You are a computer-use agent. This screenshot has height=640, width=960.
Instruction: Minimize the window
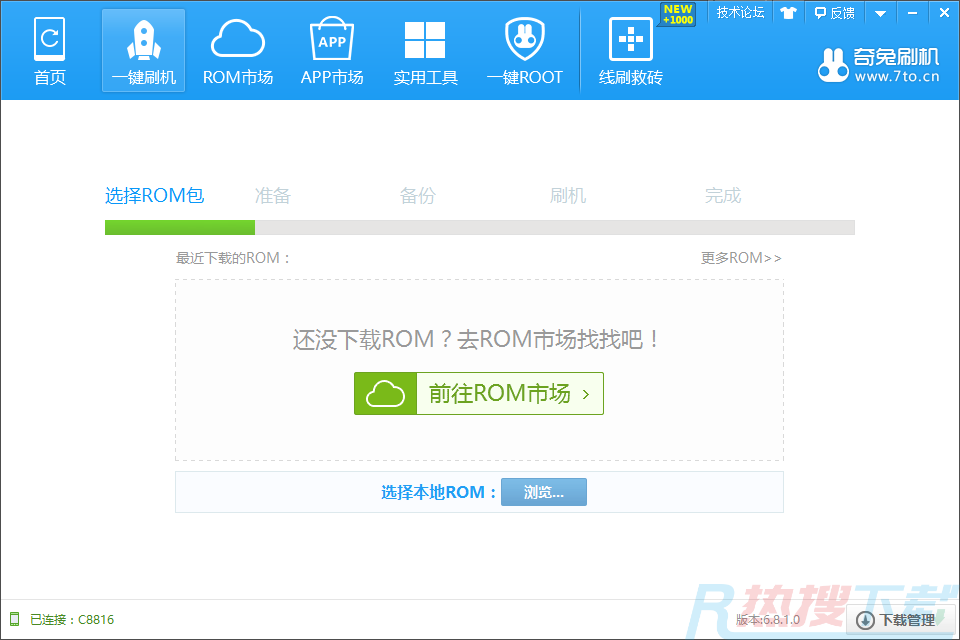tap(912, 13)
